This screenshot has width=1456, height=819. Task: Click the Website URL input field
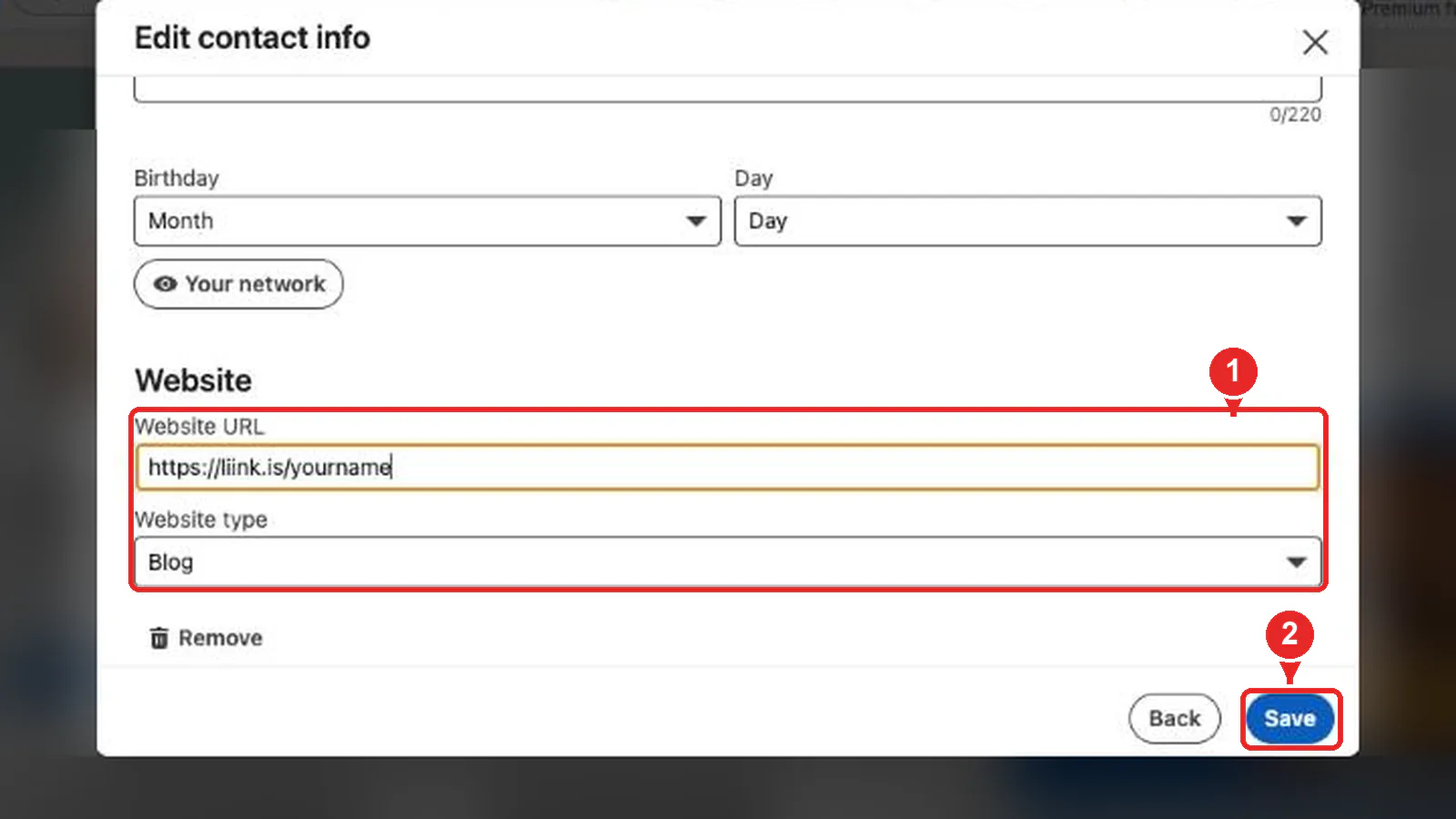pyautogui.click(x=728, y=467)
